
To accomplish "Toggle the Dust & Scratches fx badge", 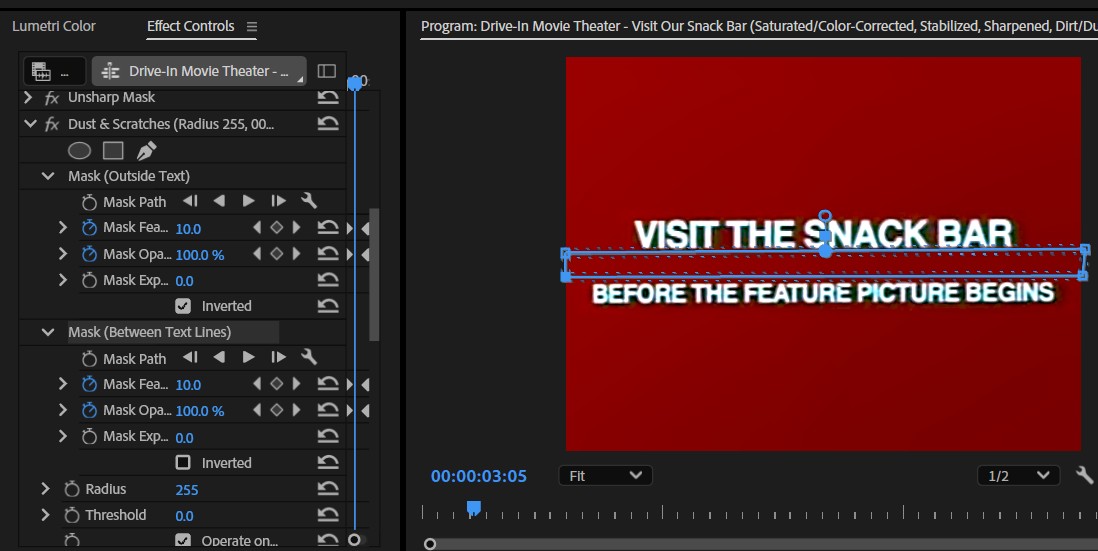I will tap(52, 125).
